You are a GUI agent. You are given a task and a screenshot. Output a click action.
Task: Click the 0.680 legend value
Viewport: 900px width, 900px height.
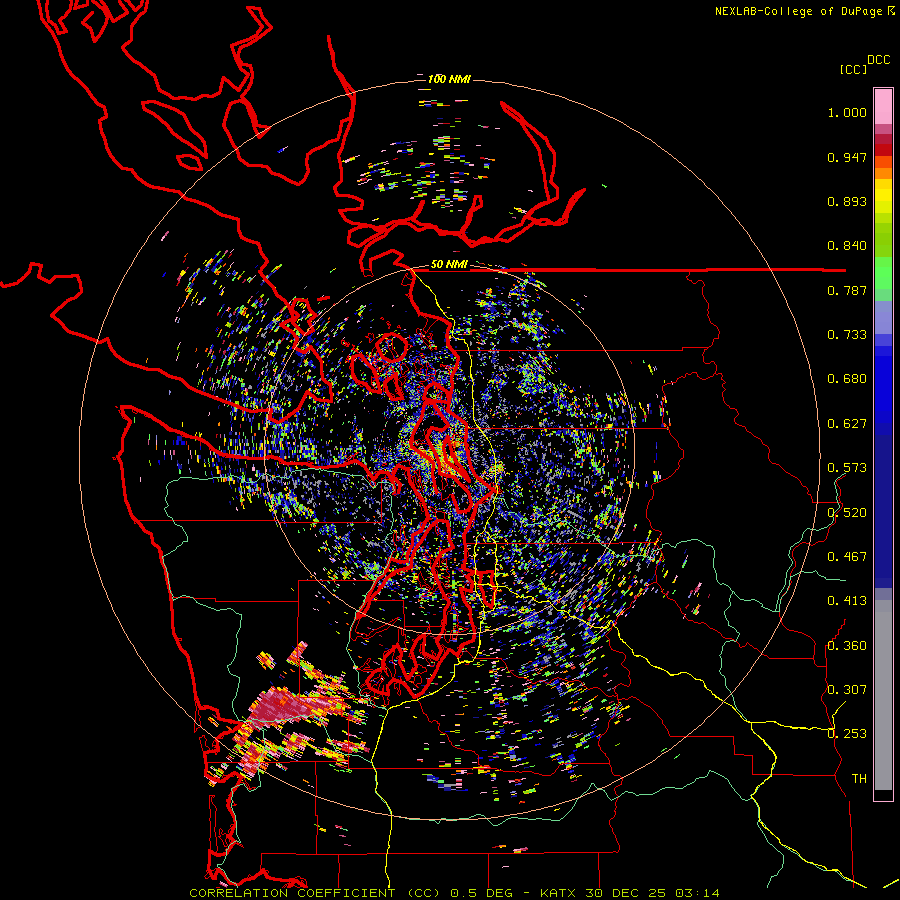point(847,379)
